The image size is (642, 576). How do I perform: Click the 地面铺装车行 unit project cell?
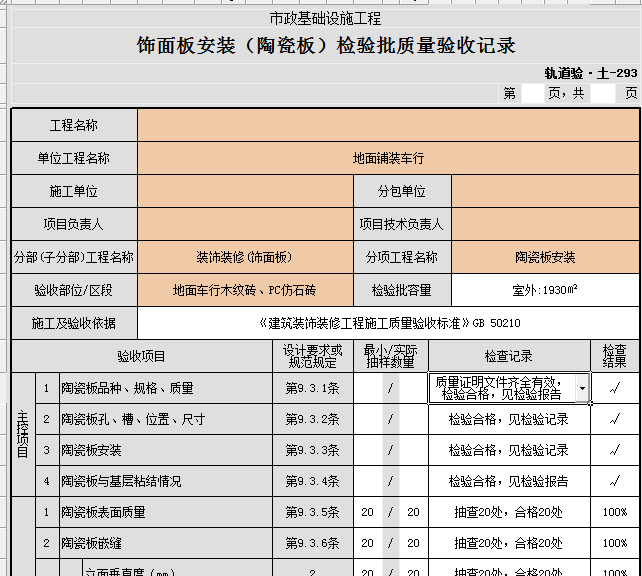point(389,158)
